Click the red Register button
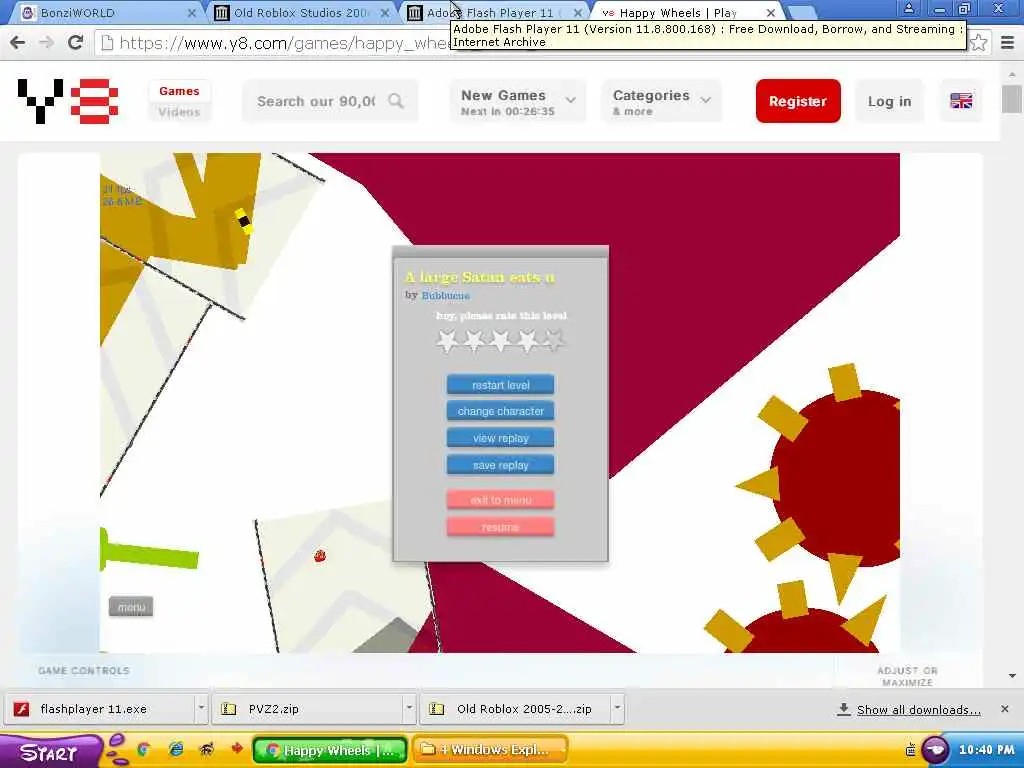1024x768 pixels. (798, 101)
